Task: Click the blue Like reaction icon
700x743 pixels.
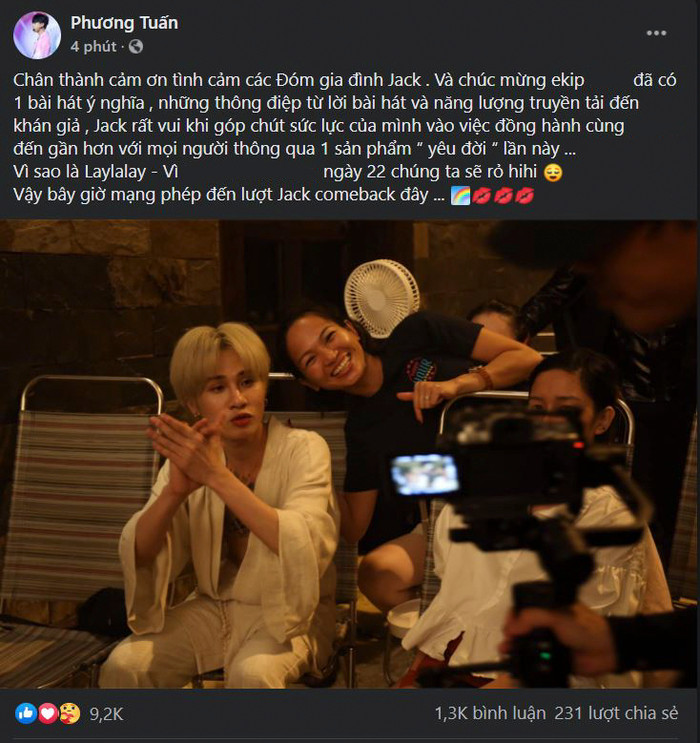Action: (25, 713)
